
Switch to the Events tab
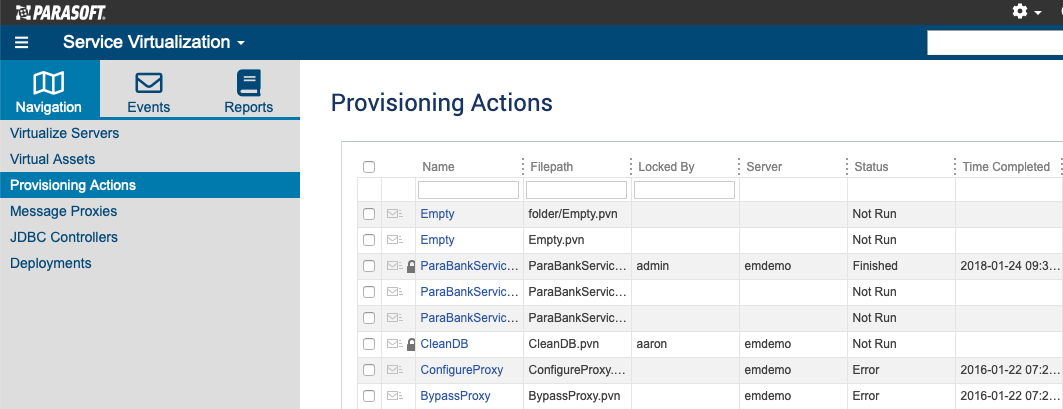coord(148,89)
